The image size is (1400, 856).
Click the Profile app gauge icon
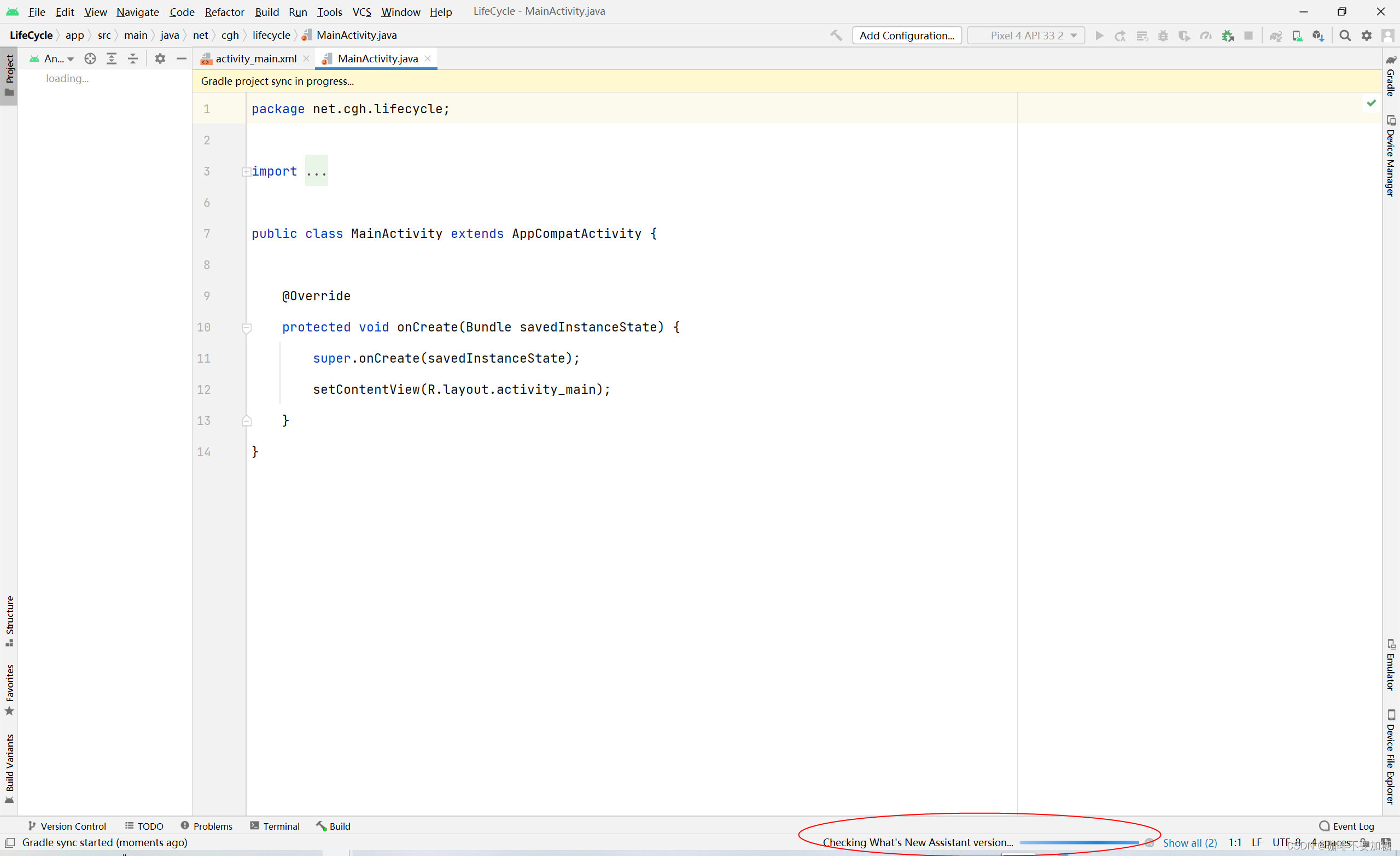tap(1206, 36)
